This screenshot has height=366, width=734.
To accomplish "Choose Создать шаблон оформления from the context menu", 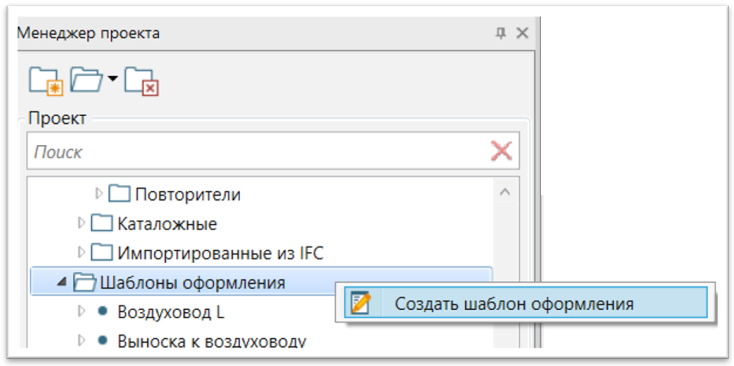I will (x=525, y=303).
